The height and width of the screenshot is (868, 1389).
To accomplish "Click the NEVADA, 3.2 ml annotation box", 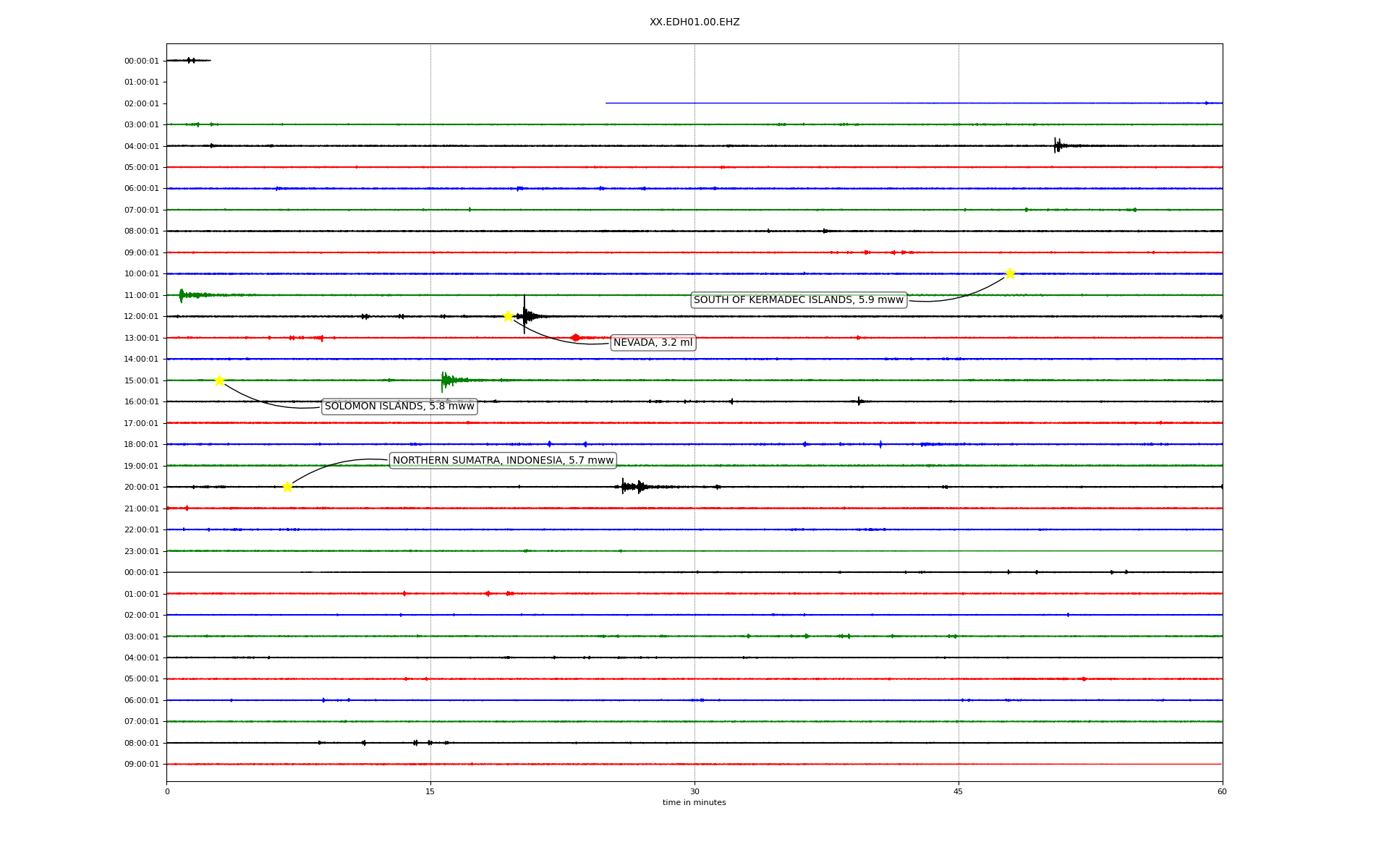I will tap(653, 343).
